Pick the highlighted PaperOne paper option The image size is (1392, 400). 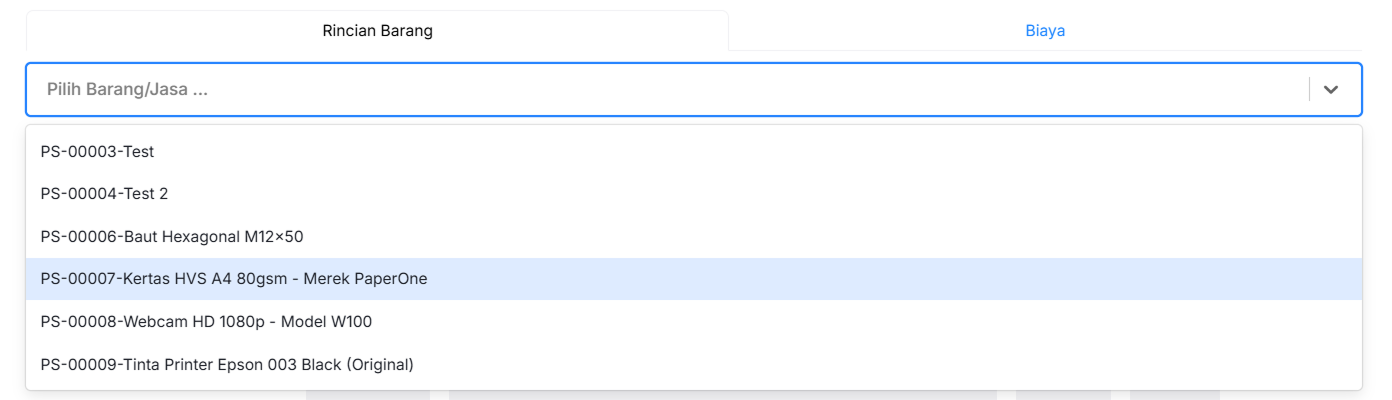click(234, 279)
